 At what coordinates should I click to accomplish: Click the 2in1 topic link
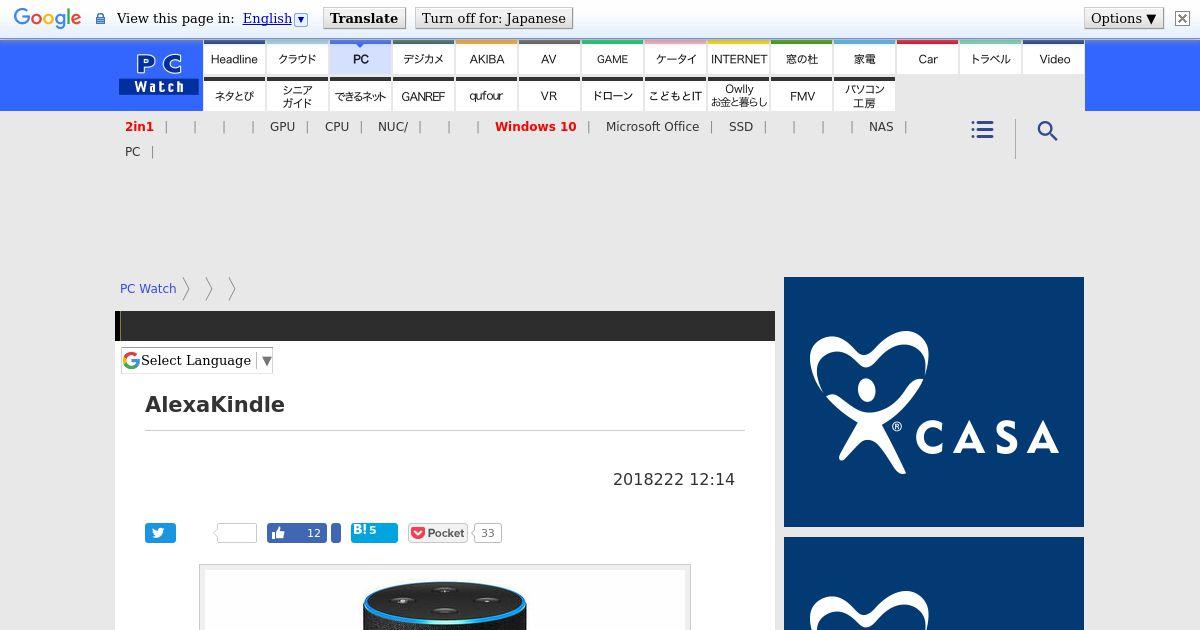coord(139,127)
